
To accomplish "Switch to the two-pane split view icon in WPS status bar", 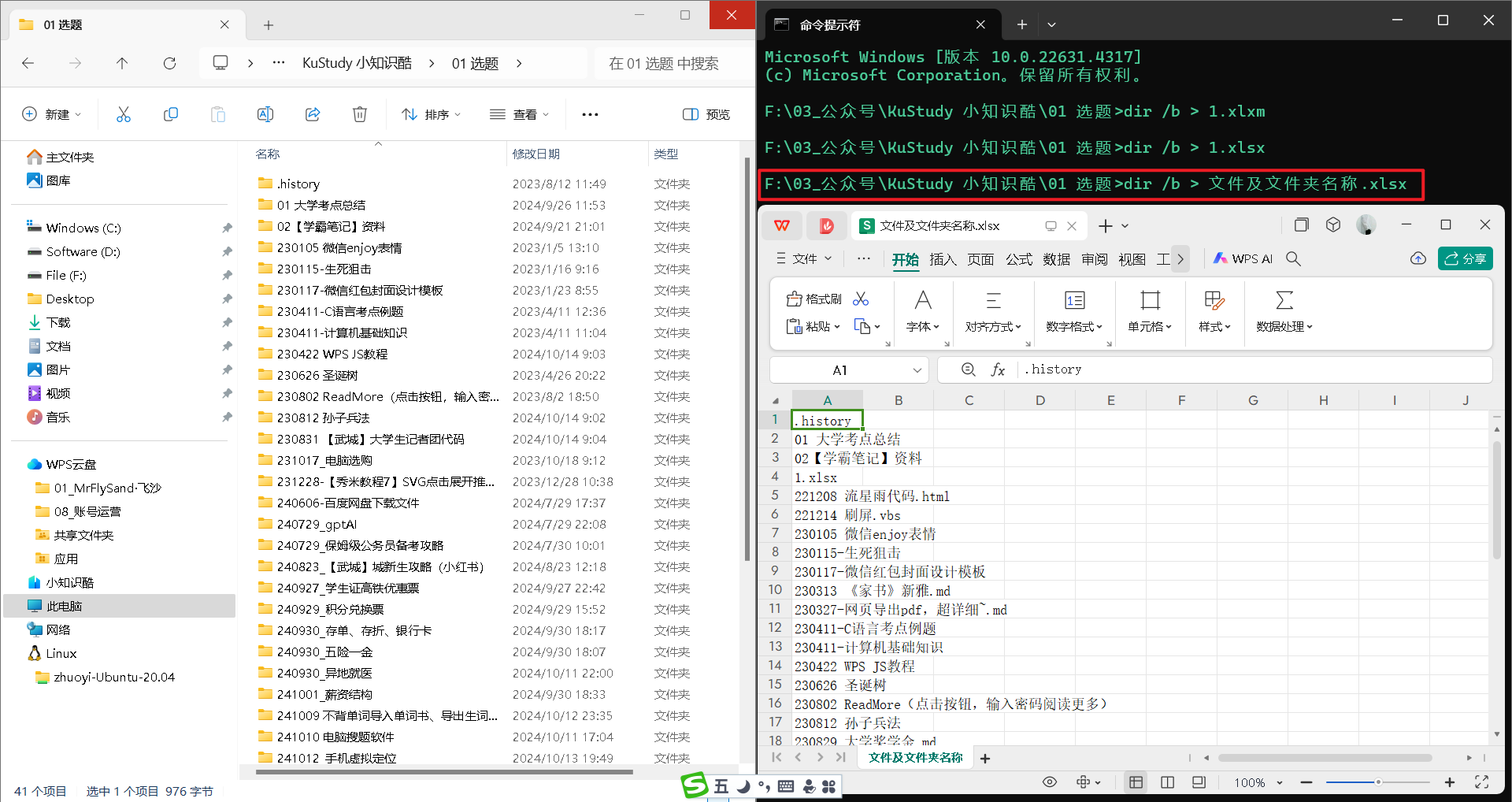I will pyautogui.click(x=1167, y=782).
